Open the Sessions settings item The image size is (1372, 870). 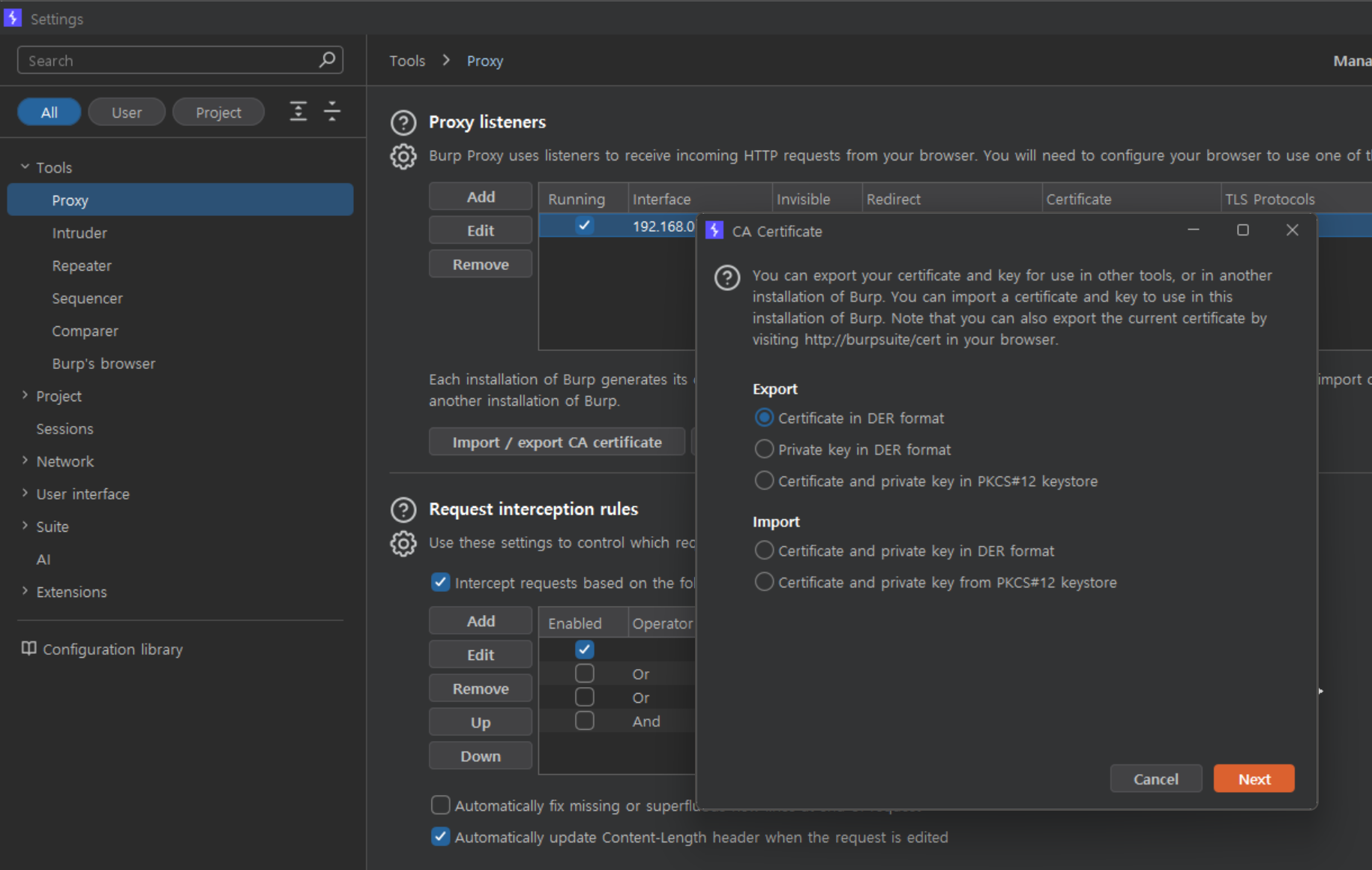point(64,428)
